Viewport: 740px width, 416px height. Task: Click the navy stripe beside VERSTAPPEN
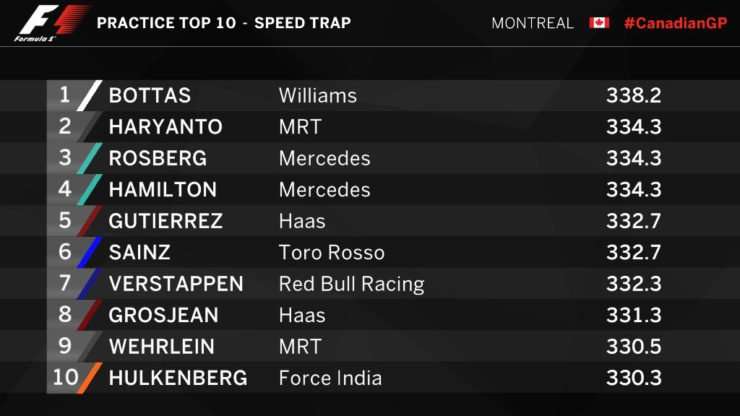pyautogui.click(x=89, y=284)
